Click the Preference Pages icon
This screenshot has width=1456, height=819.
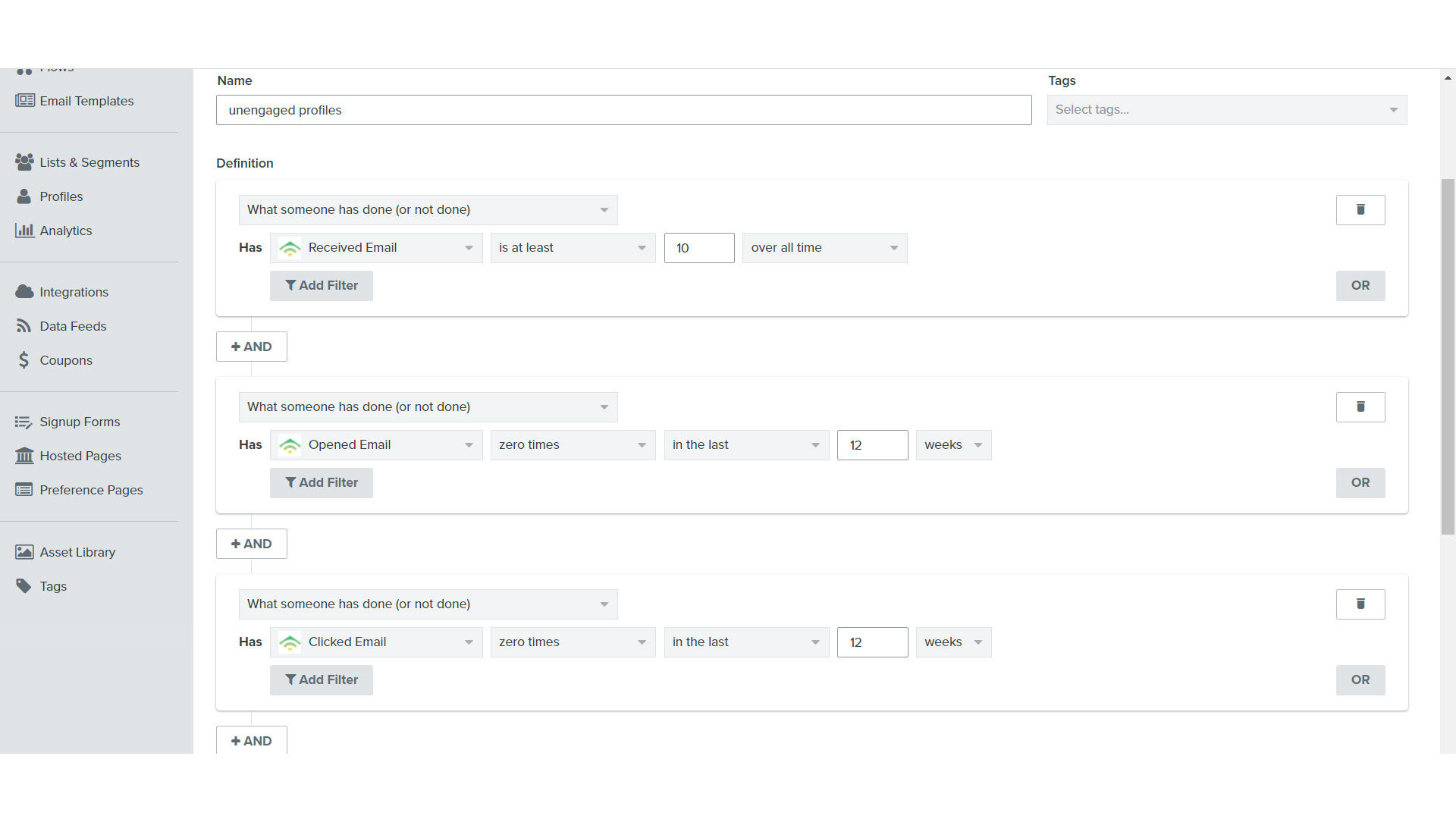[24, 490]
